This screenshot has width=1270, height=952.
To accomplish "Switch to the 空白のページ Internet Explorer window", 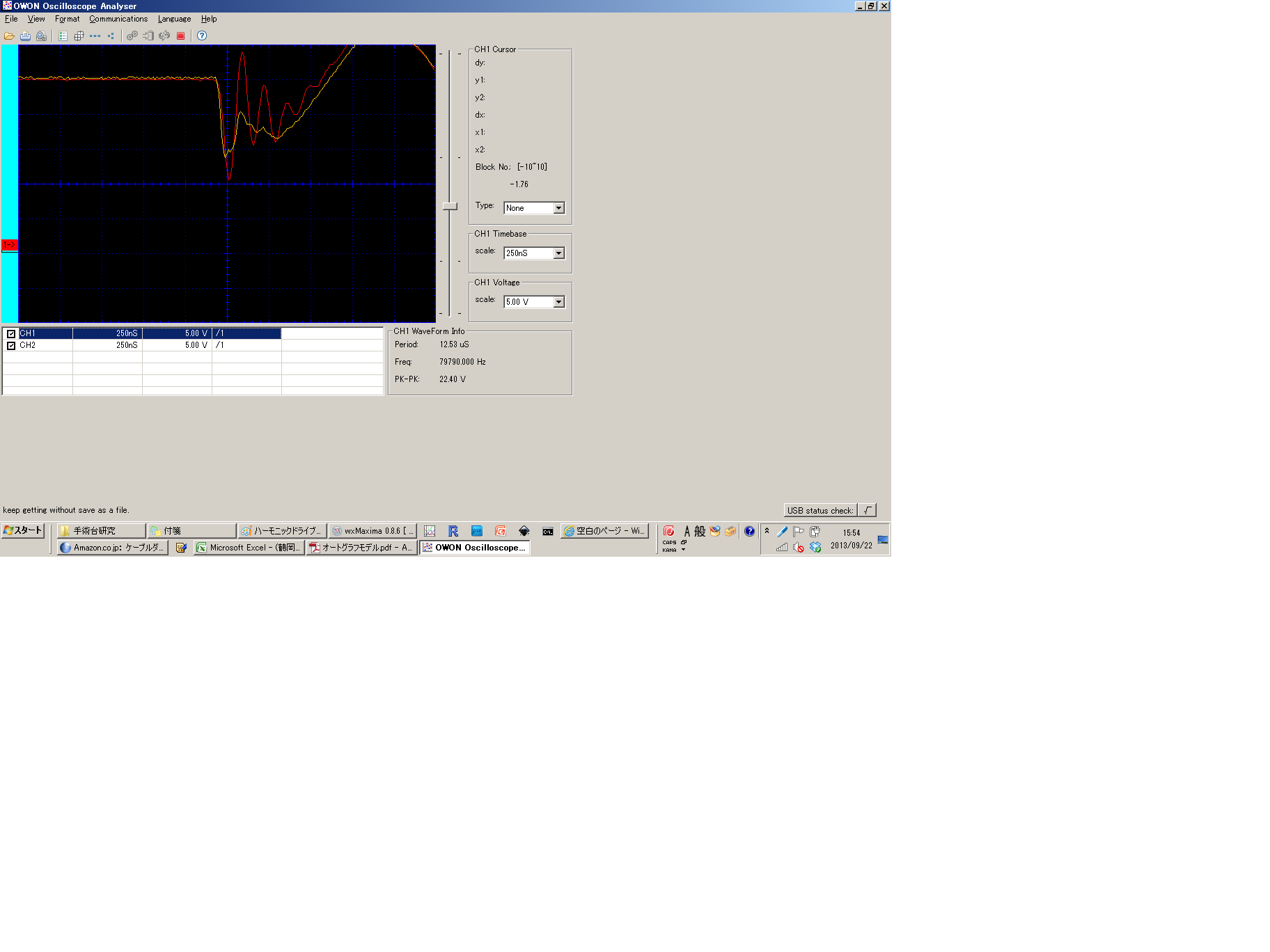I will [x=604, y=531].
